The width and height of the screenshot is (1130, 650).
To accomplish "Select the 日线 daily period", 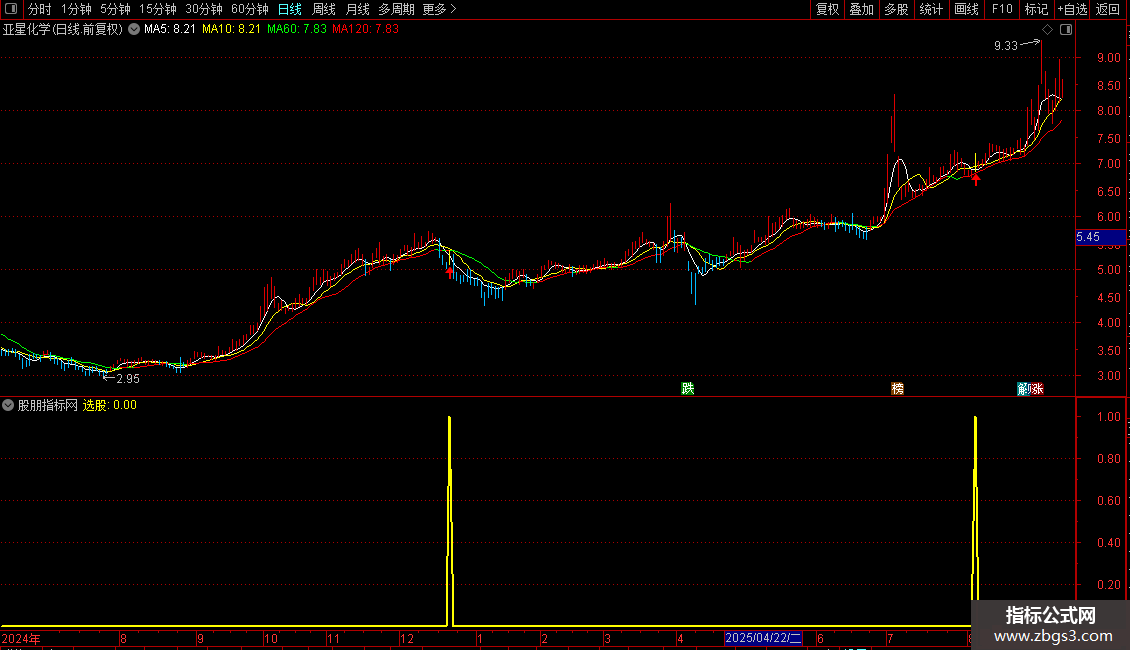I will pyautogui.click(x=290, y=9).
